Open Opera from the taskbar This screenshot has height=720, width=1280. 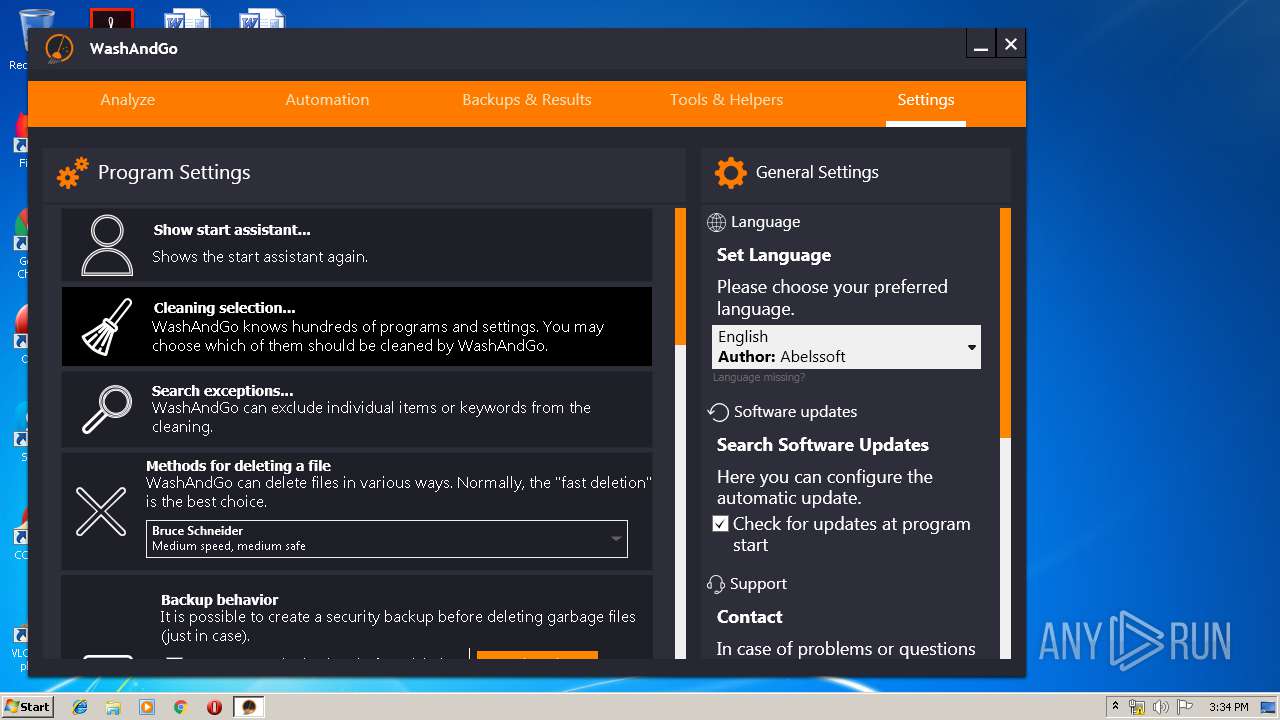click(214, 707)
